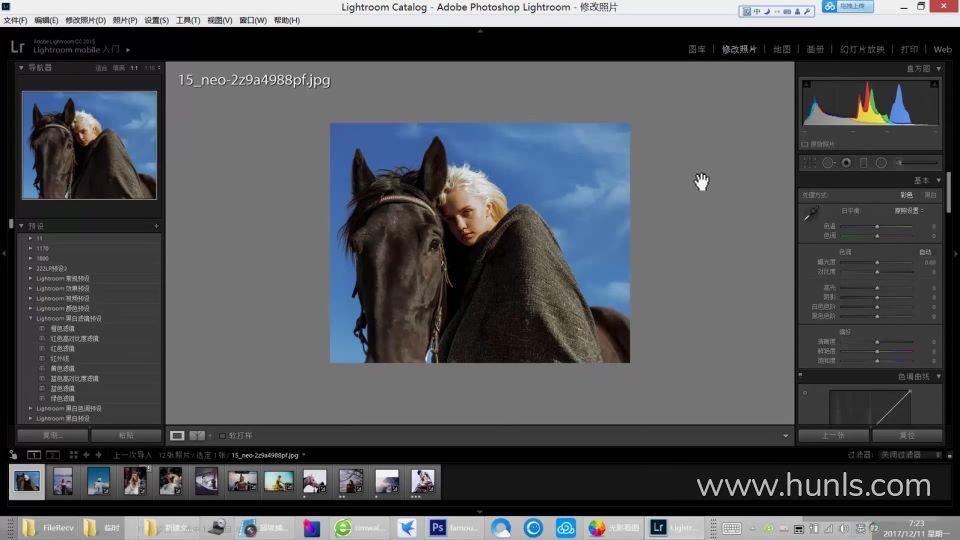This screenshot has width=960, height=540.
Task: Collapse the Lightroom B&W filter presets folder
Action: [x=31, y=318]
